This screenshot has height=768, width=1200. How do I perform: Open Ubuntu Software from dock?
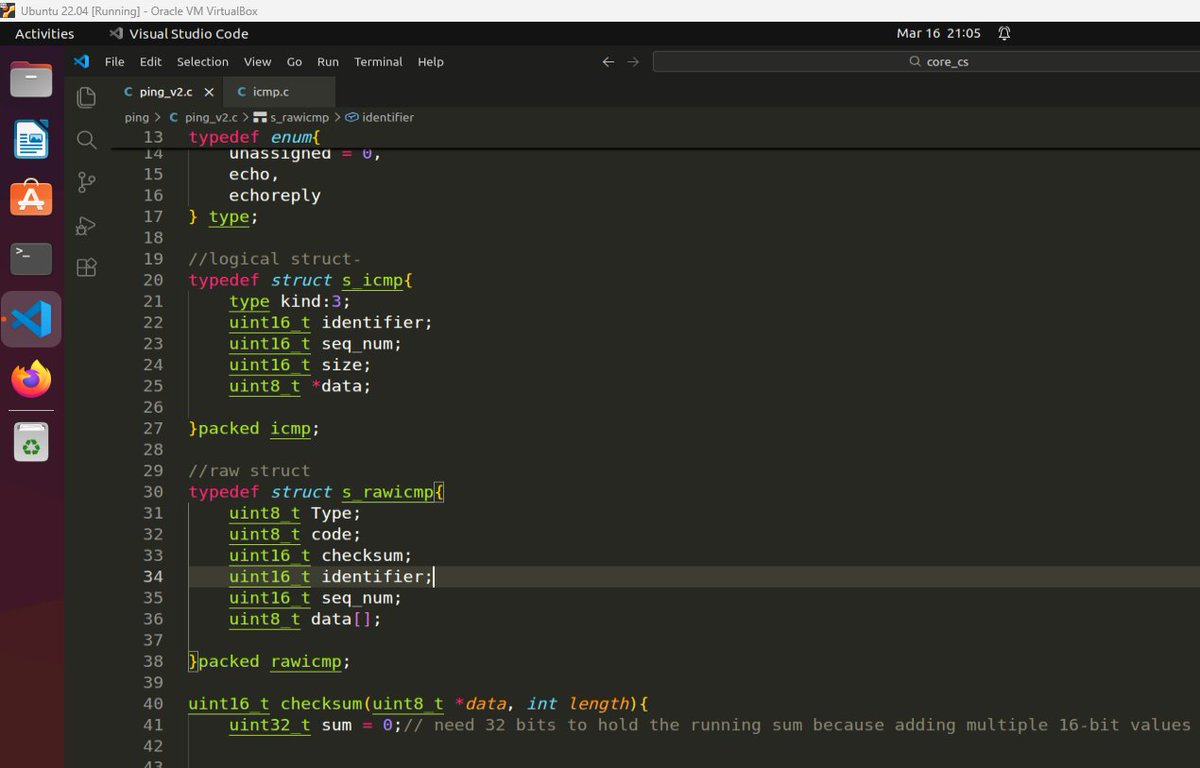(31, 198)
